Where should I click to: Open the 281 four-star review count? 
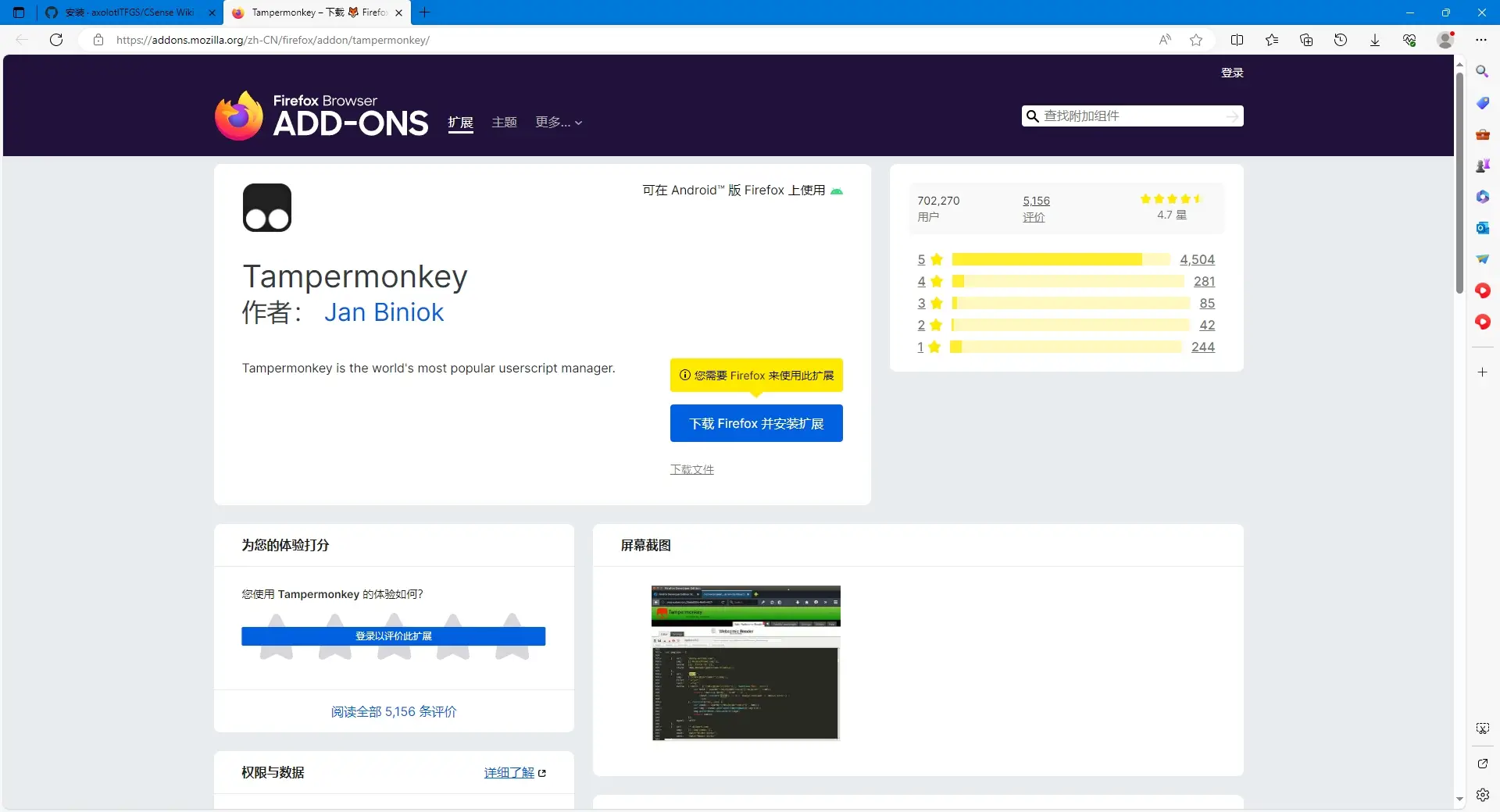coord(1204,281)
